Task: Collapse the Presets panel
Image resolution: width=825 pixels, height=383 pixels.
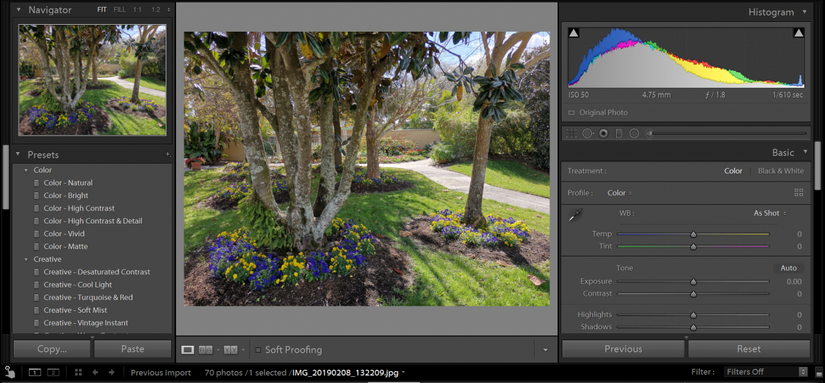Action: [x=18, y=154]
